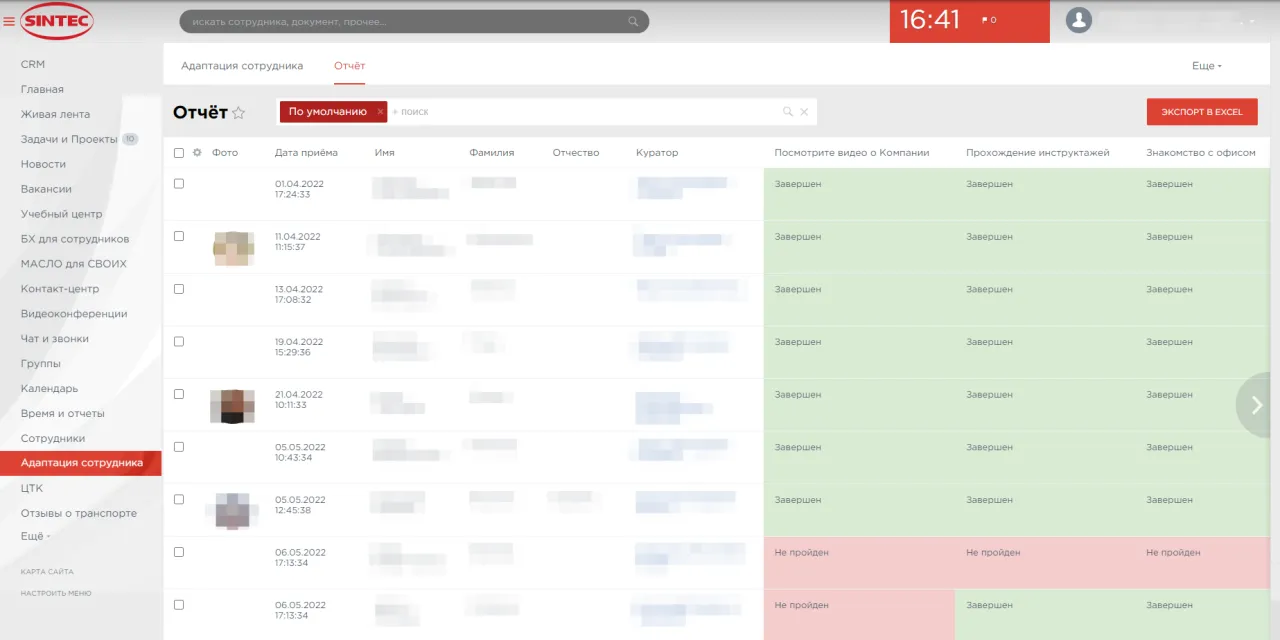Image resolution: width=1280 pixels, height=640 pixels.
Task: Open Задачи и Проекты in the sidebar
Action: point(69,139)
